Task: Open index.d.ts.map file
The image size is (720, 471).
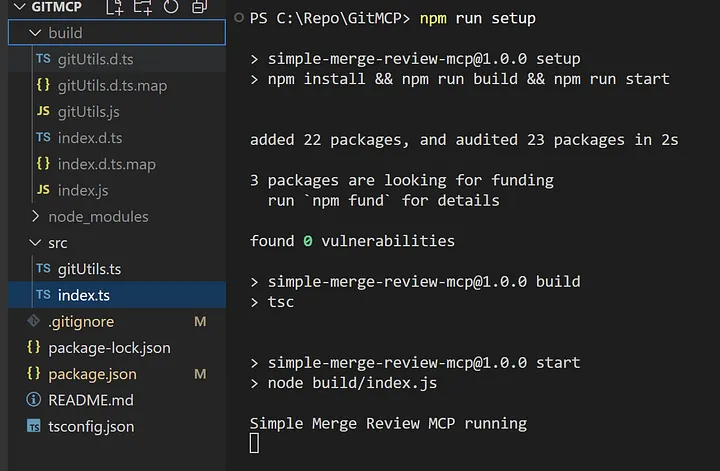Action: click(x=106, y=164)
